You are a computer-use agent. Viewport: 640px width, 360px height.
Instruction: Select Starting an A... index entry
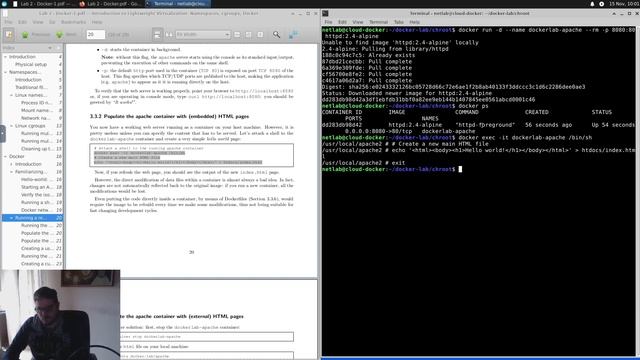coord(37,187)
